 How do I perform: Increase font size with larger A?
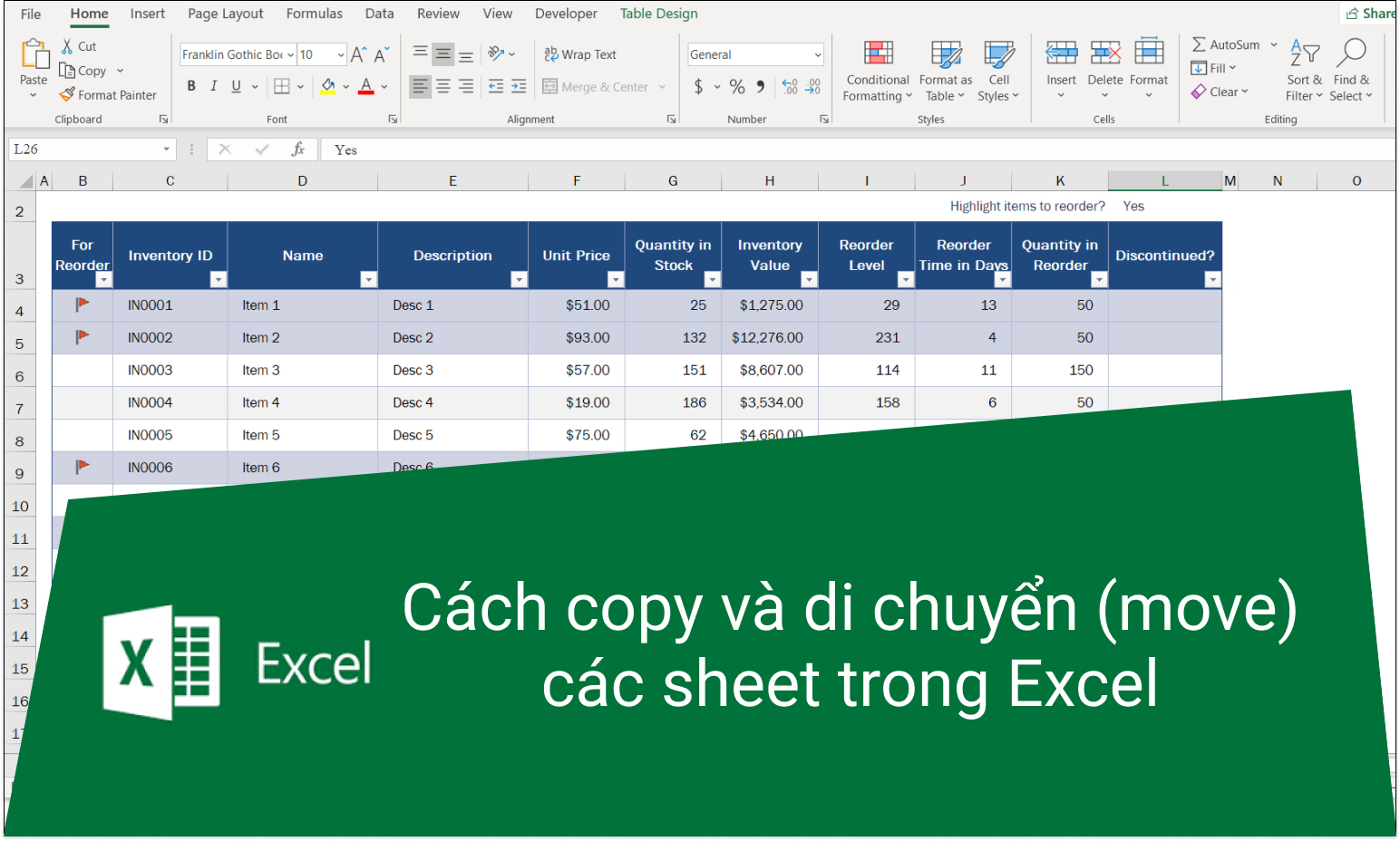coord(359,54)
